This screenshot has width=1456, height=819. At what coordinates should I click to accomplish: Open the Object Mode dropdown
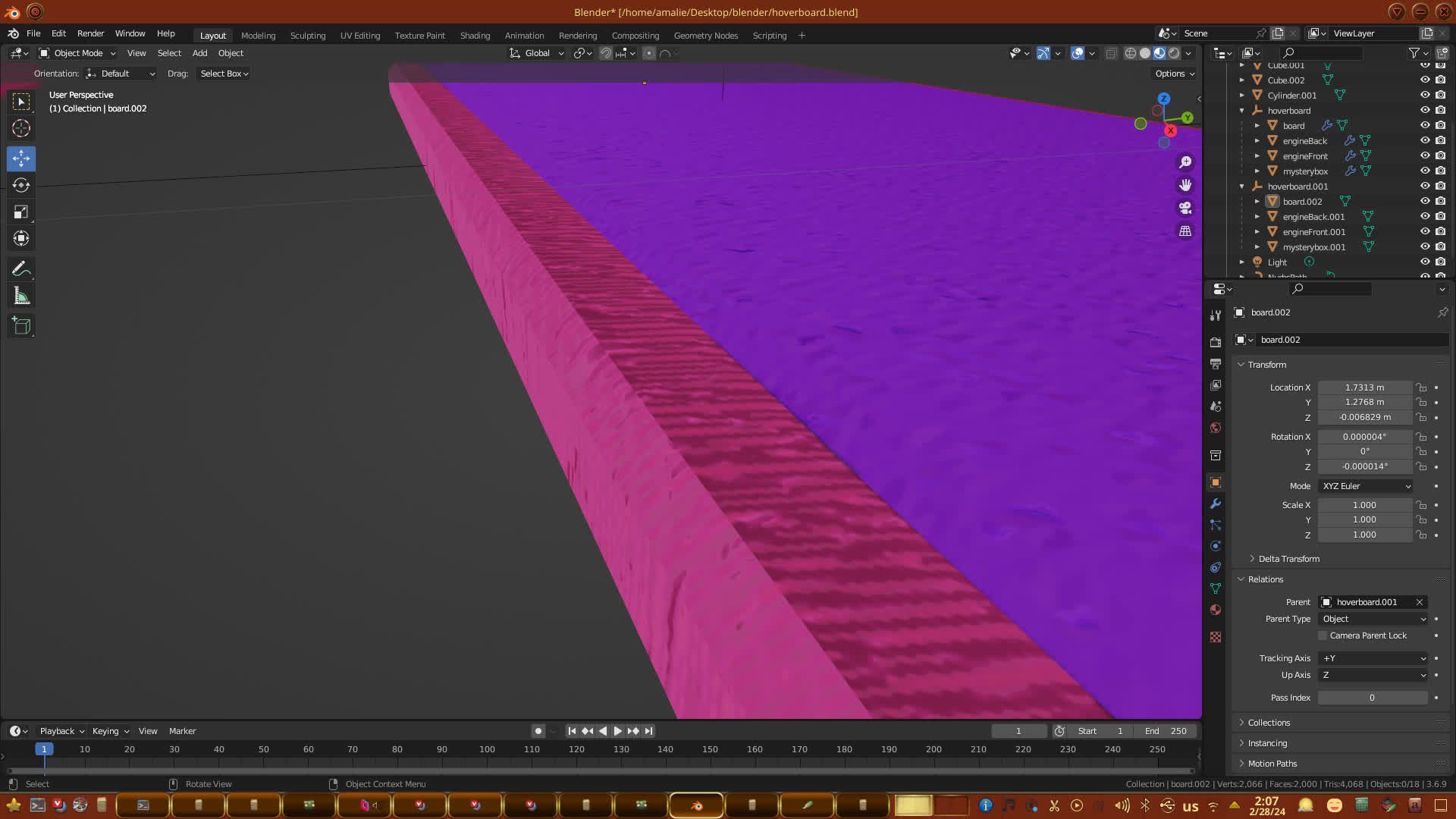78,53
